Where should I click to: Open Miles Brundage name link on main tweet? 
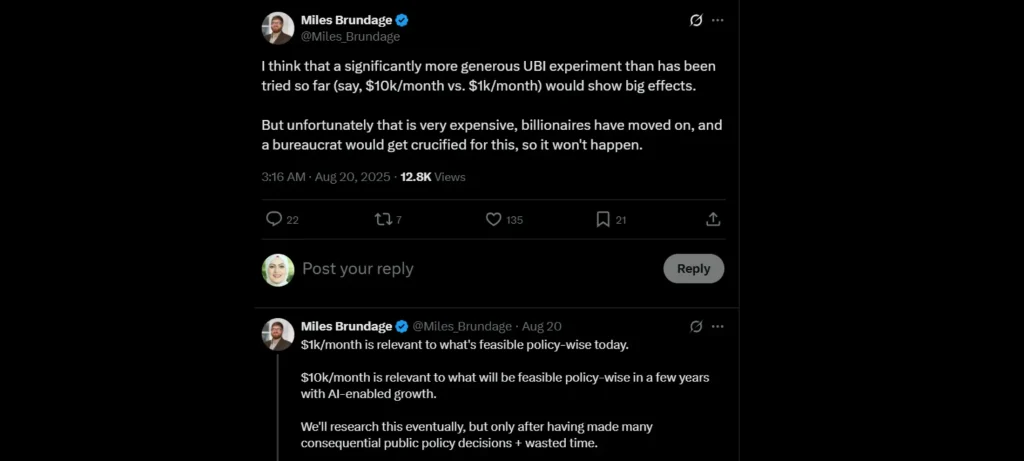click(x=346, y=20)
